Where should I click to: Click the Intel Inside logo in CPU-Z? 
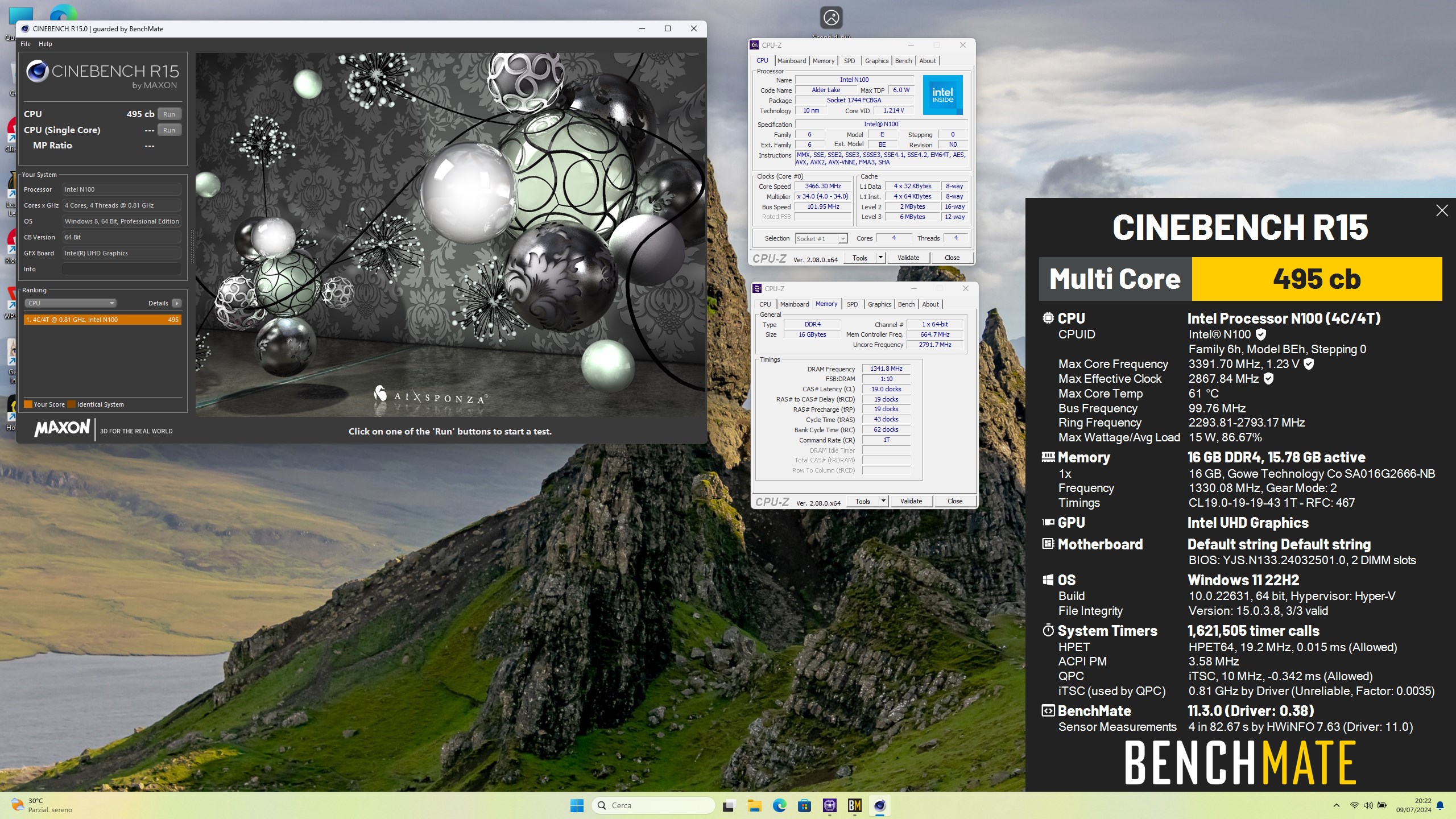tap(942, 95)
